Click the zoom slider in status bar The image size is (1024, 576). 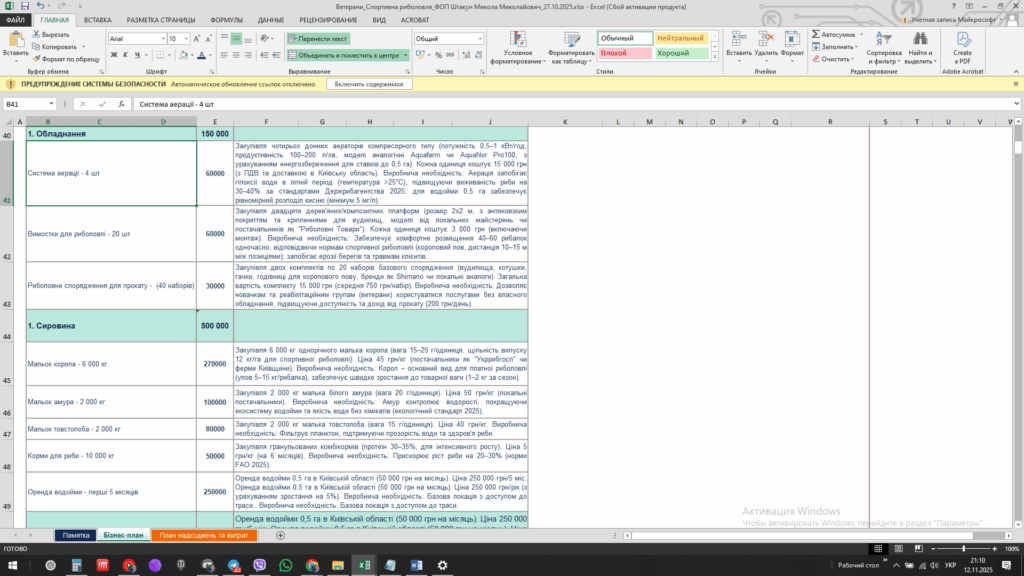pyautogui.click(x=964, y=549)
